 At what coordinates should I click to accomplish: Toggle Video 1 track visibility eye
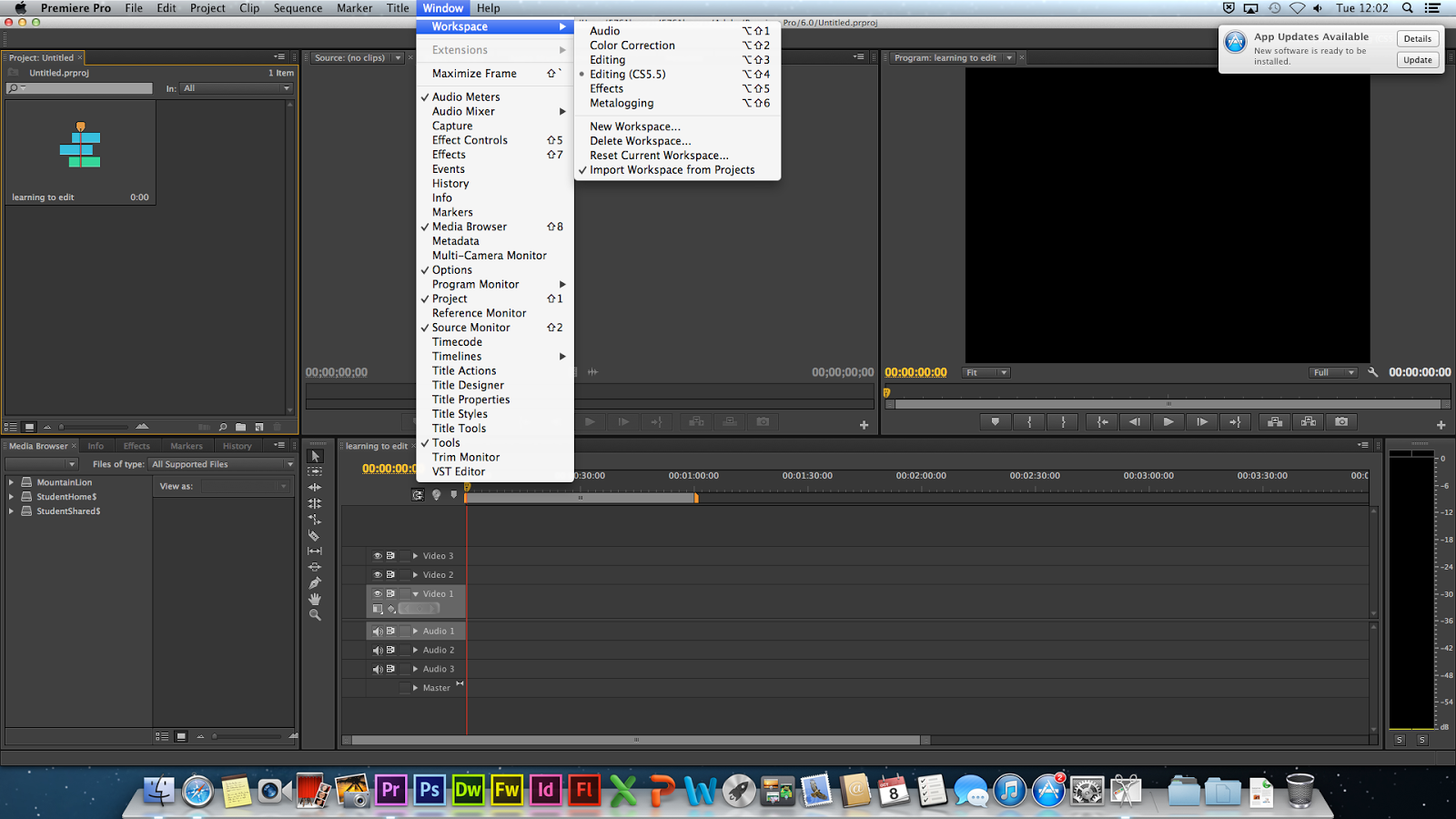click(x=378, y=594)
